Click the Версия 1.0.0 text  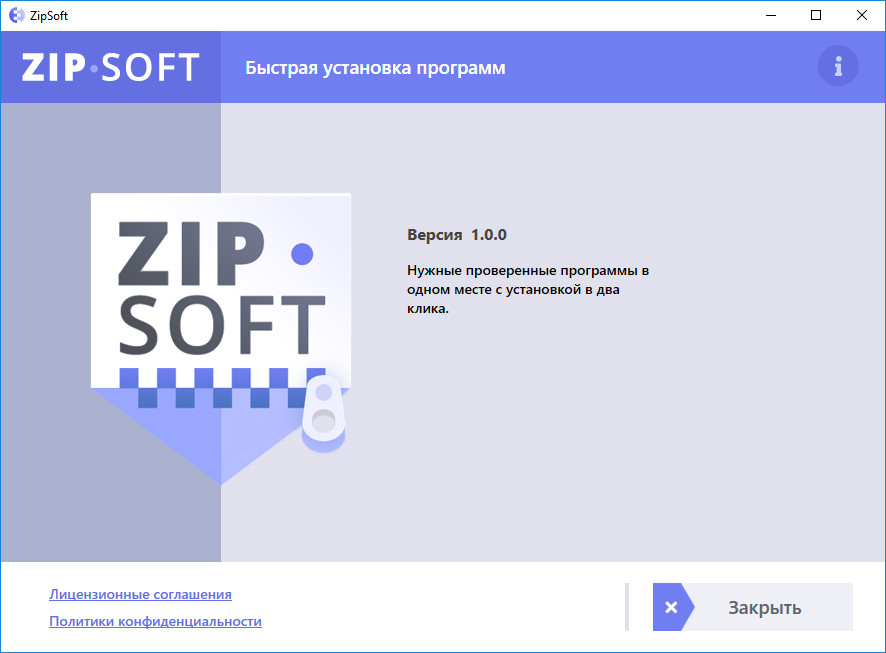[457, 235]
